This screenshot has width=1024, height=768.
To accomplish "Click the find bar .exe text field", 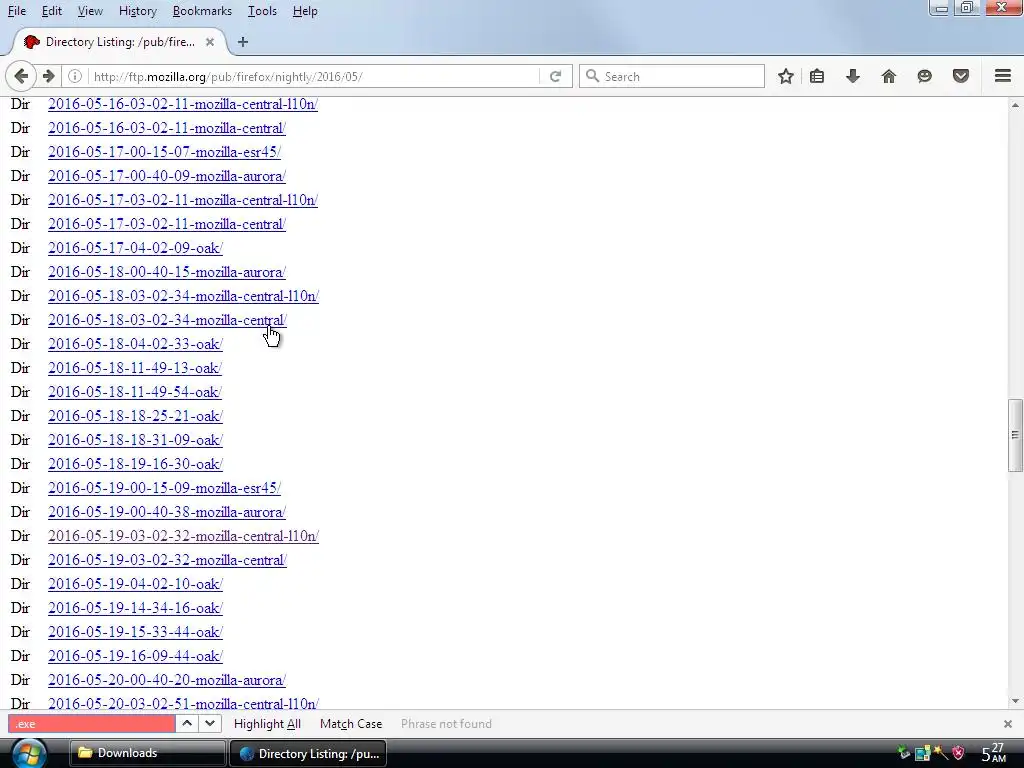I will (91, 724).
